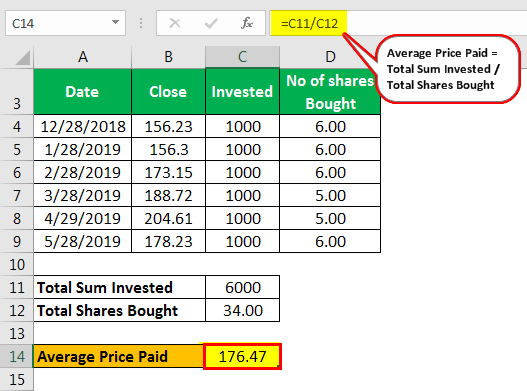Image resolution: width=527 pixels, height=391 pixels.
Task: Open the Name Box dropdown arrow
Action: click(x=115, y=23)
